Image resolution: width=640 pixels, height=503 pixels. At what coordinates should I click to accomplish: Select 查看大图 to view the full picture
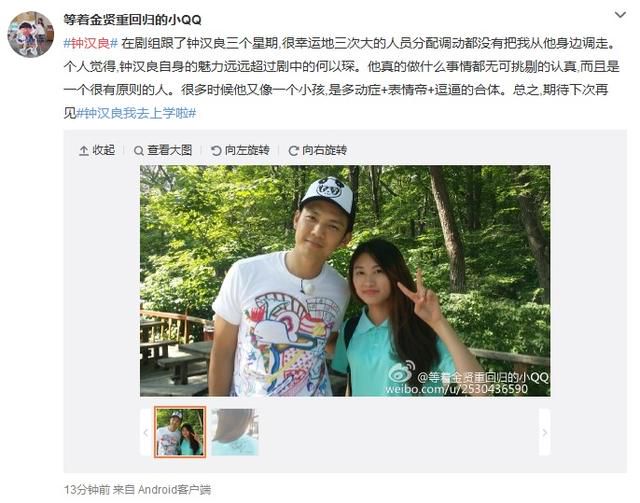click(x=169, y=150)
